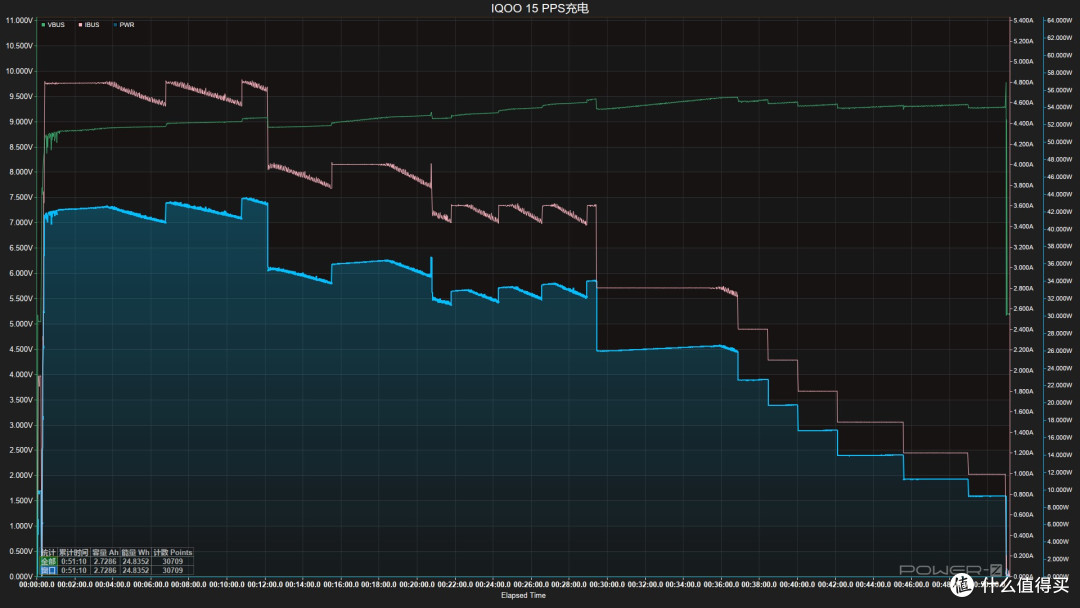Click the 0.000V voltage axis tick

pos(21,576)
